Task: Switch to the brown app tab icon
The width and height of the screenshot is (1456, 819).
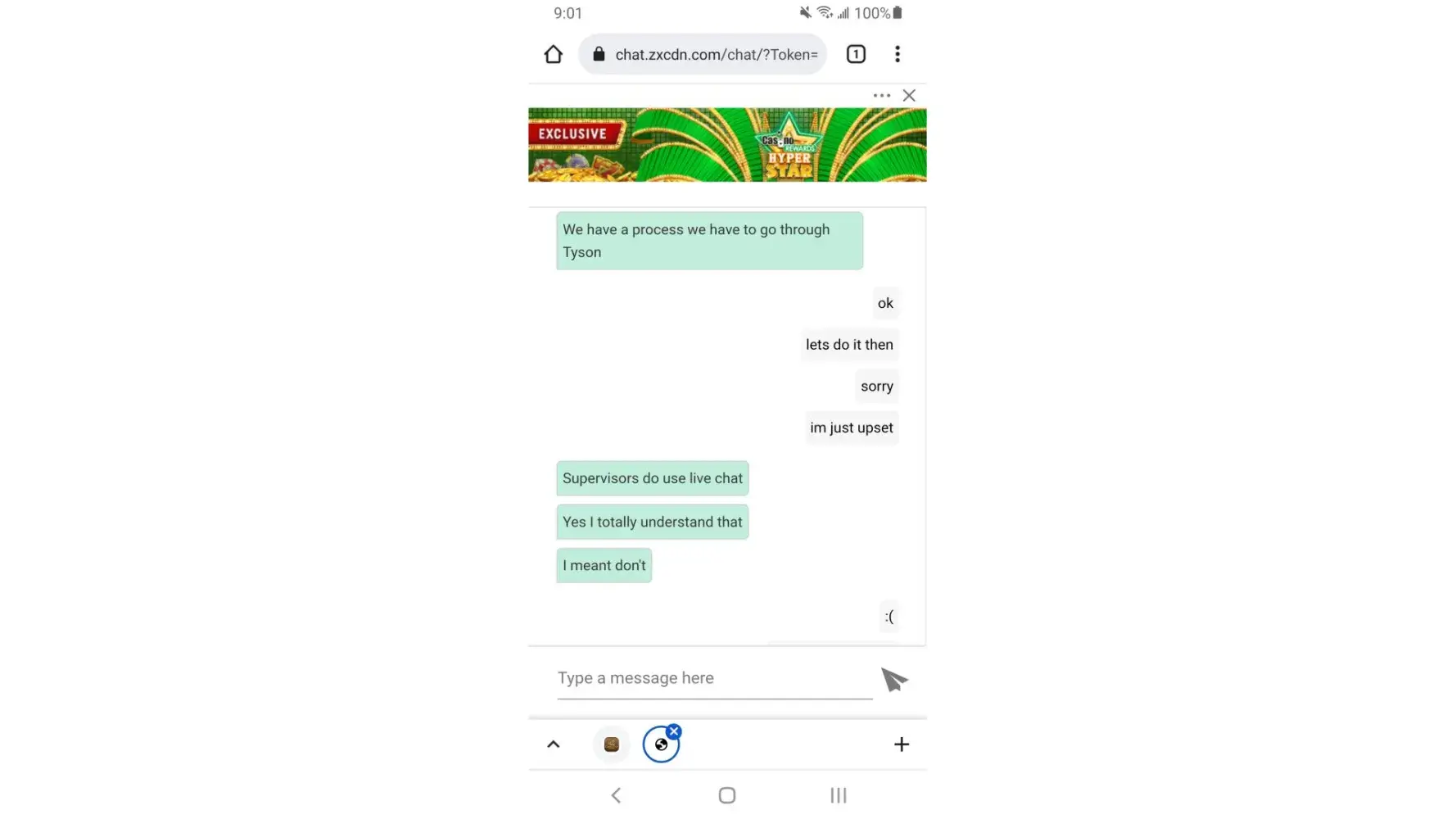Action: pyautogui.click(x=612, y=744)
